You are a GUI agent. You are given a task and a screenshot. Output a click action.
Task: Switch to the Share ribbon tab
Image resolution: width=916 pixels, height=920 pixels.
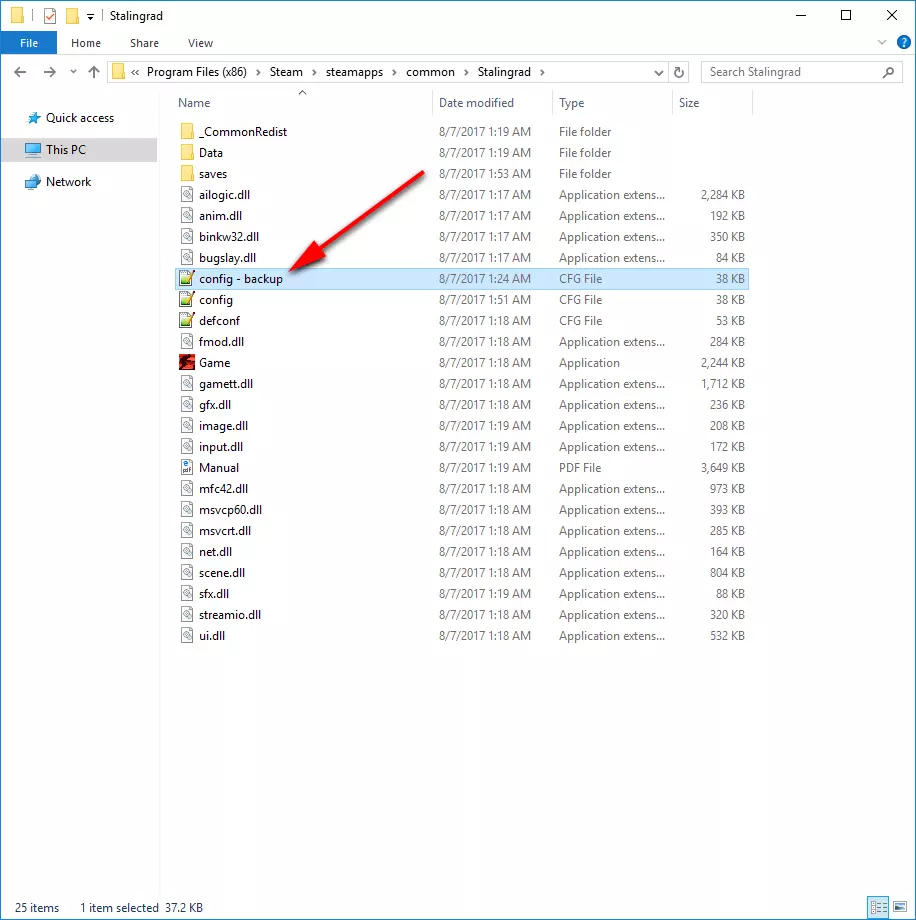point(144,43)
